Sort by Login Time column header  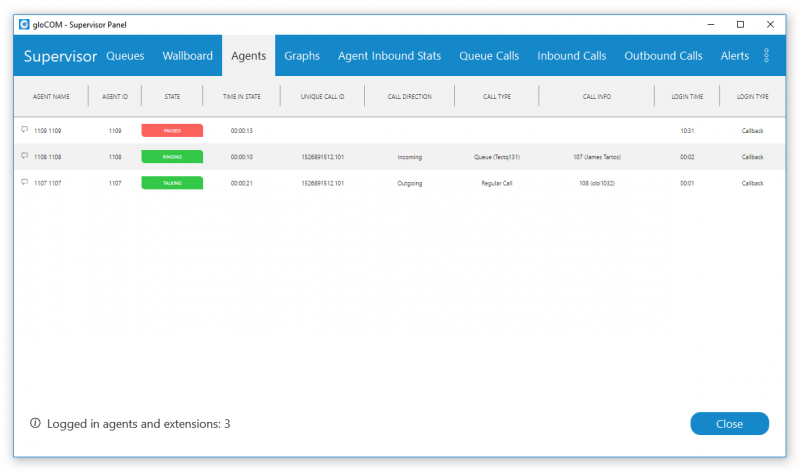[x=687, y=96]
